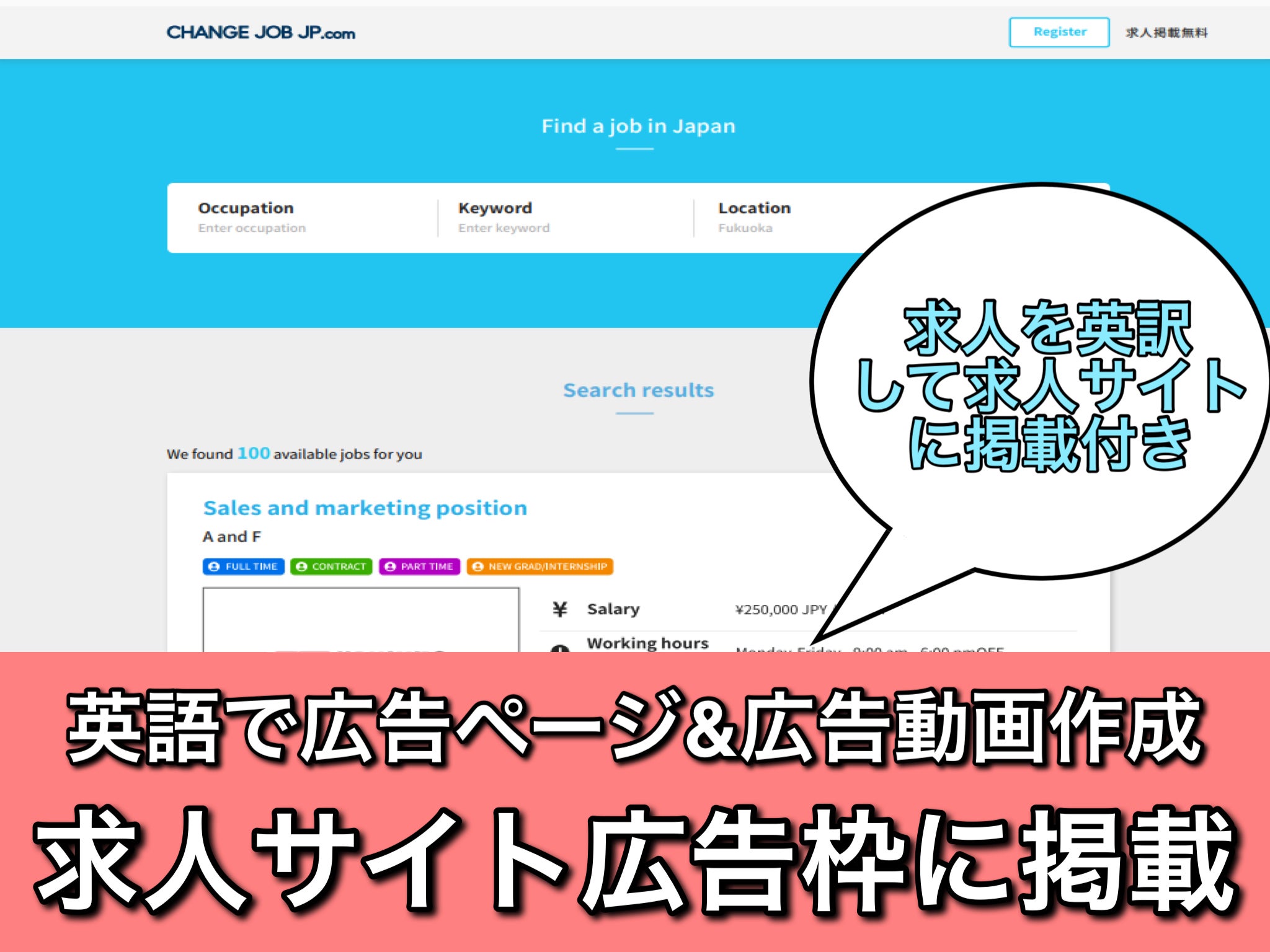Screen dimensions: 1270x952
Task: Open the Location field showing Fukuoka
Action: (x=745, y=228)
